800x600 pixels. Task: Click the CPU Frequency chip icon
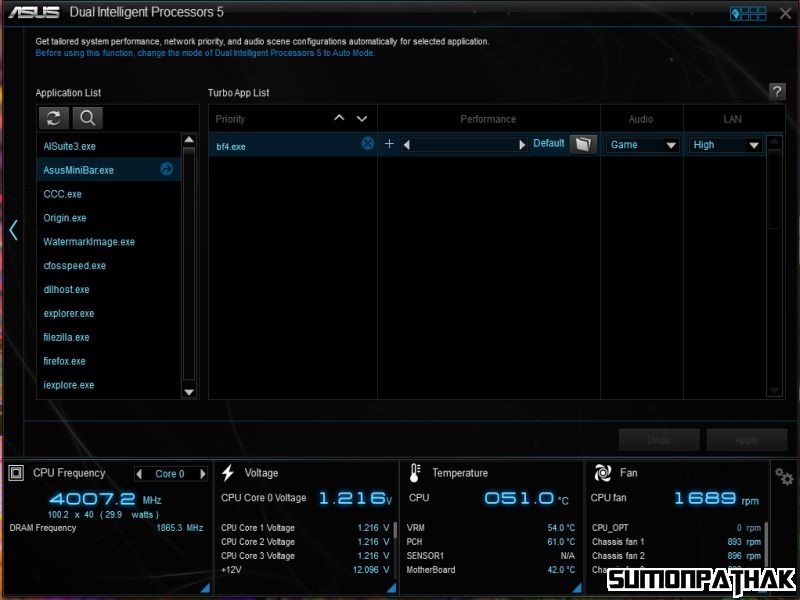point(16,473)
